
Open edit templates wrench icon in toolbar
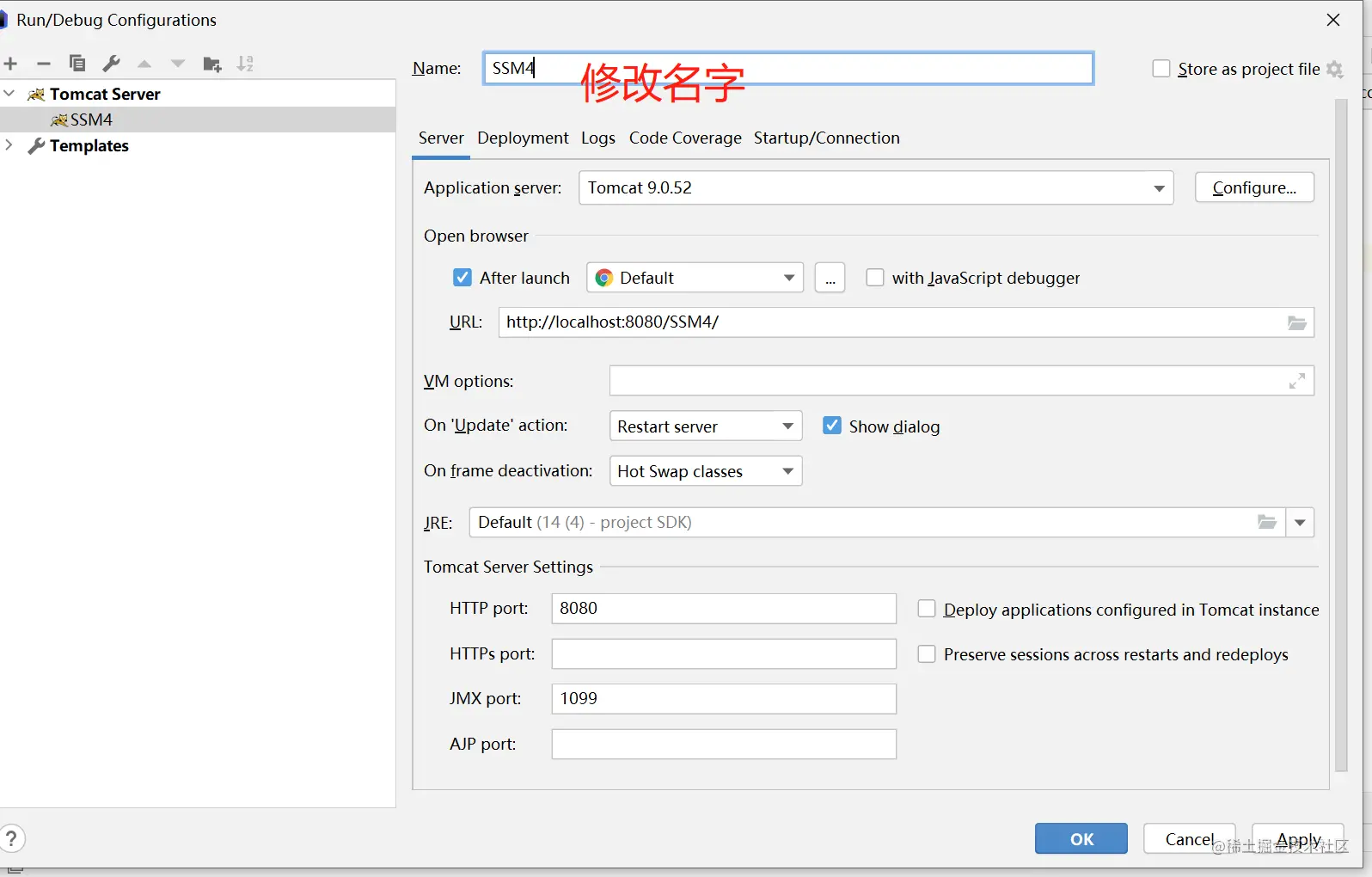click(x=111, y=64)
